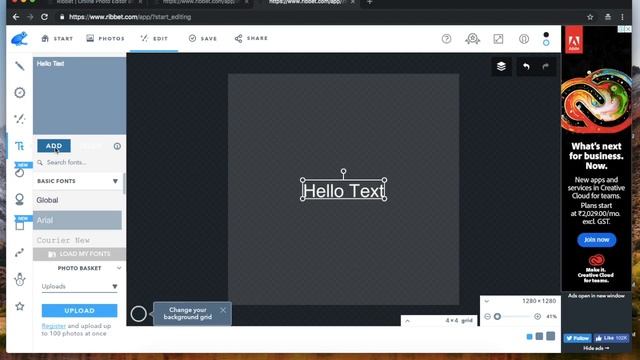Open a new browser tab
Screen dimensions: 640x360
(x=369, y=2)
